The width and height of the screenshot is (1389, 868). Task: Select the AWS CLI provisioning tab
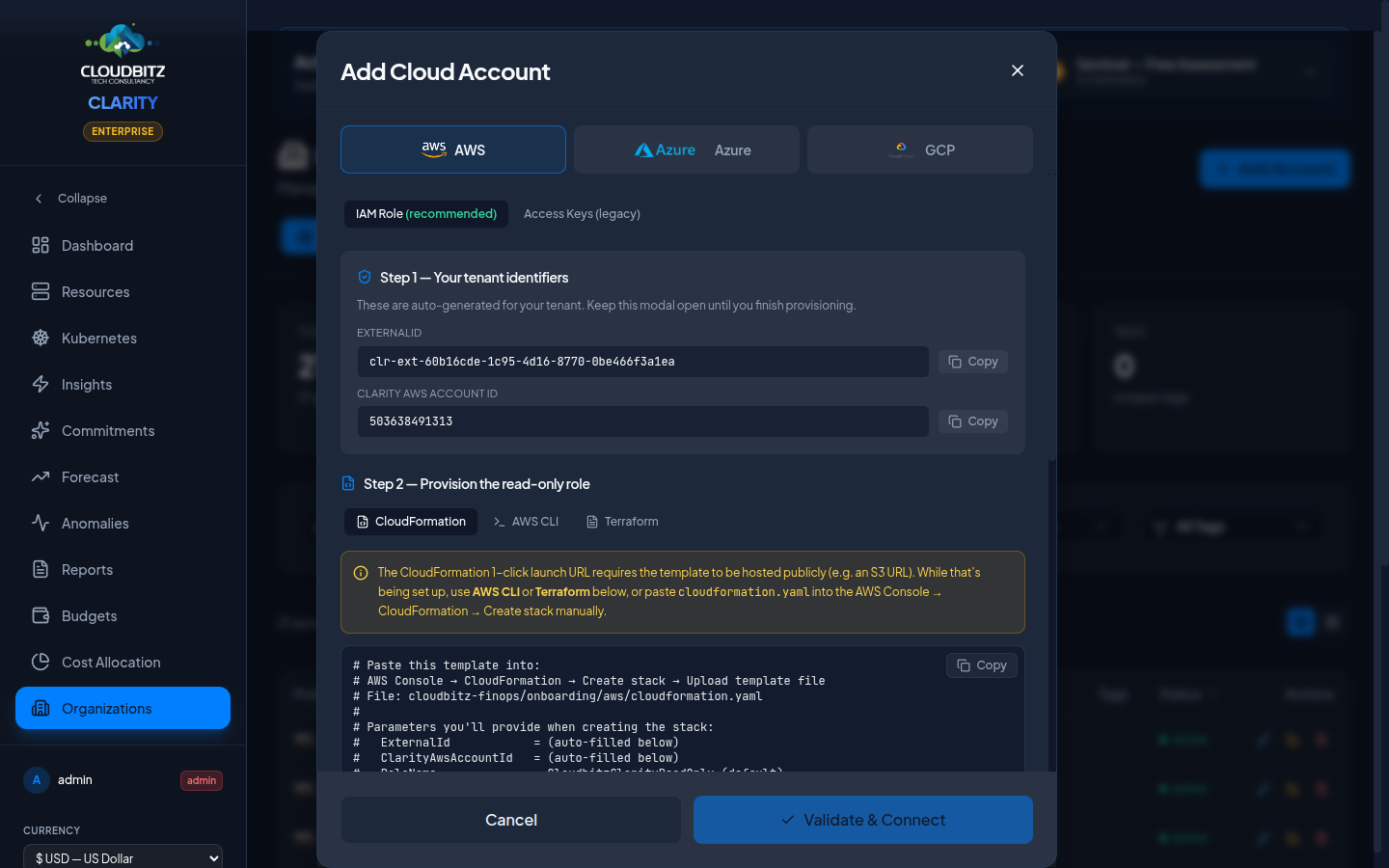[x=526, y=522]
